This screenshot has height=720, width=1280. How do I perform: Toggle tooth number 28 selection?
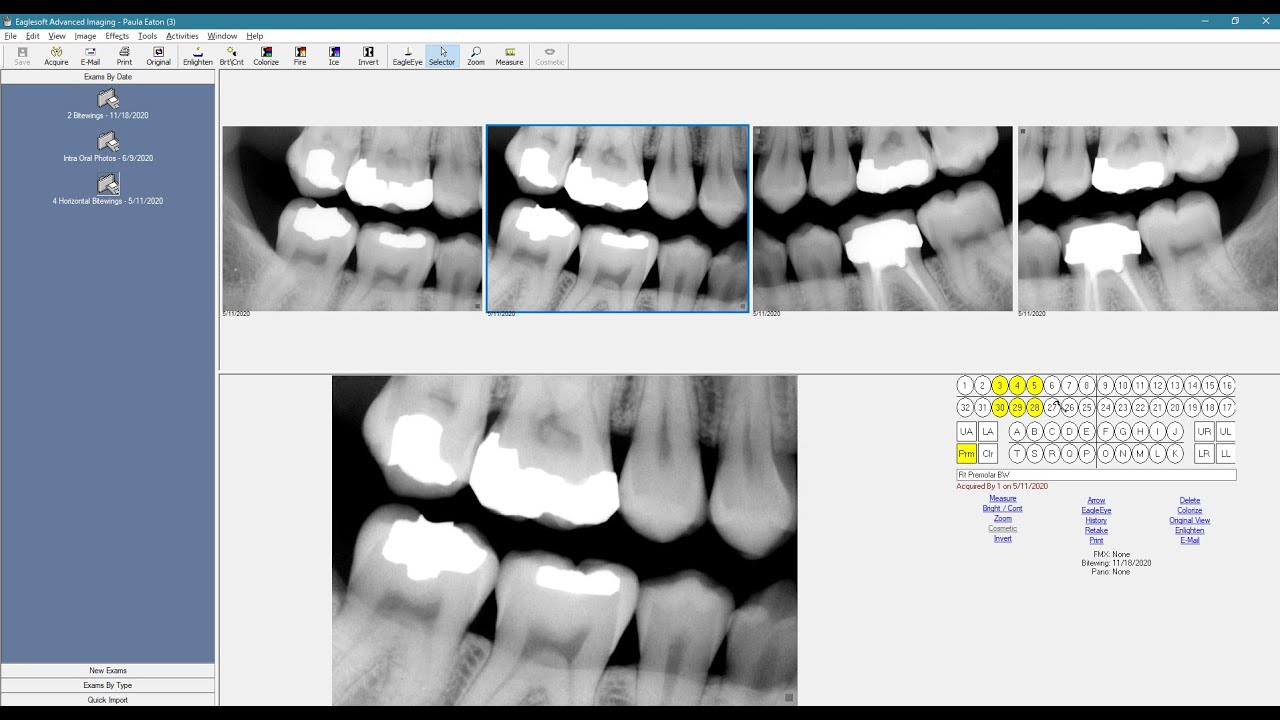pos(1034,408)
